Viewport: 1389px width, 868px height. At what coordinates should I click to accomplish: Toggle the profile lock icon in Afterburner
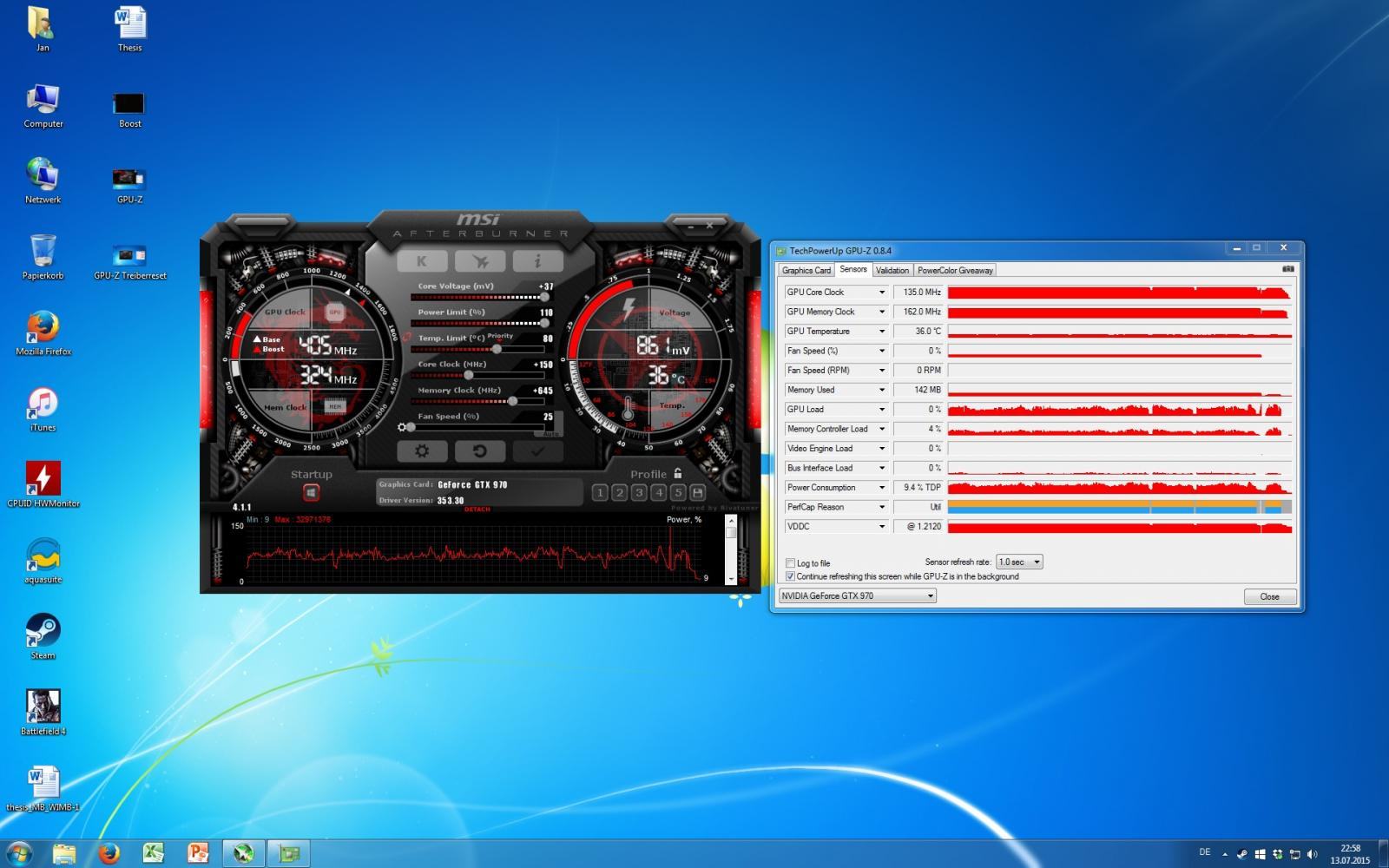tap(677, 473)
